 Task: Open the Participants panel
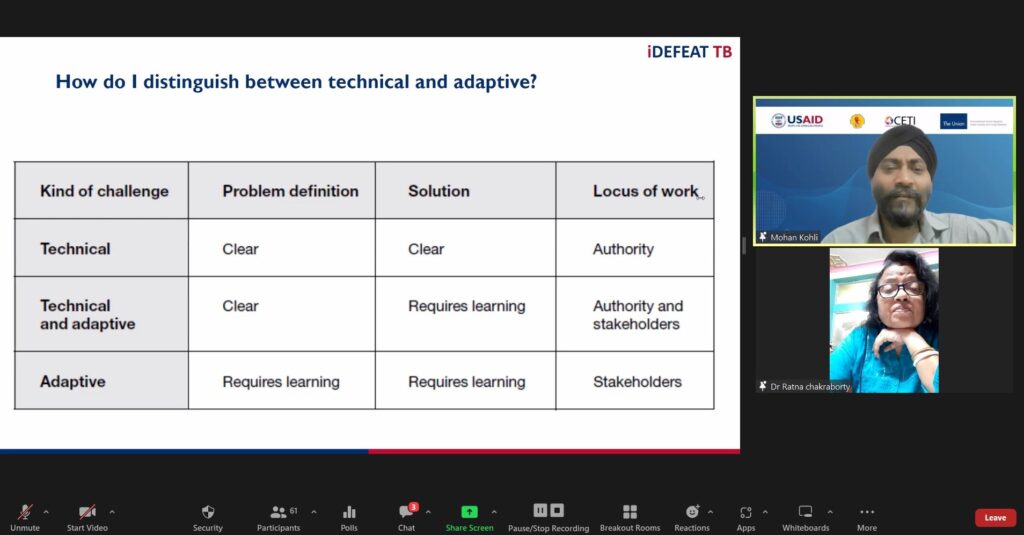[278, 512]
